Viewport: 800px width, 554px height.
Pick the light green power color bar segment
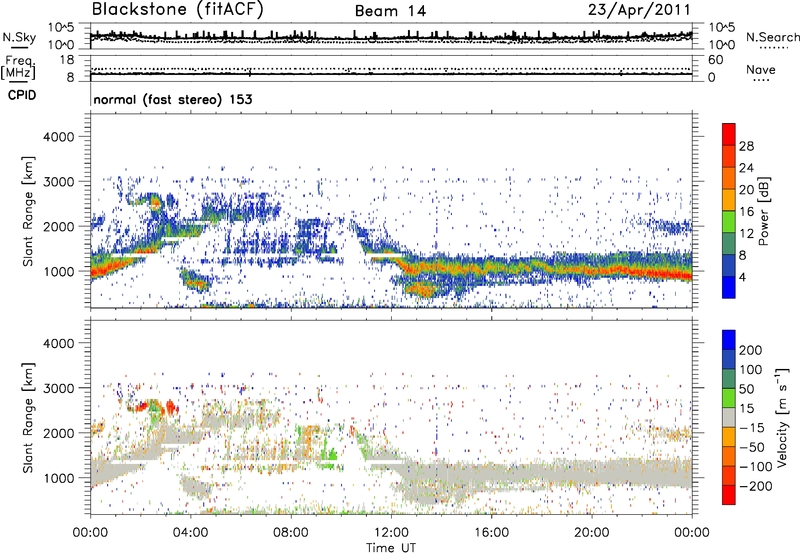729,221
